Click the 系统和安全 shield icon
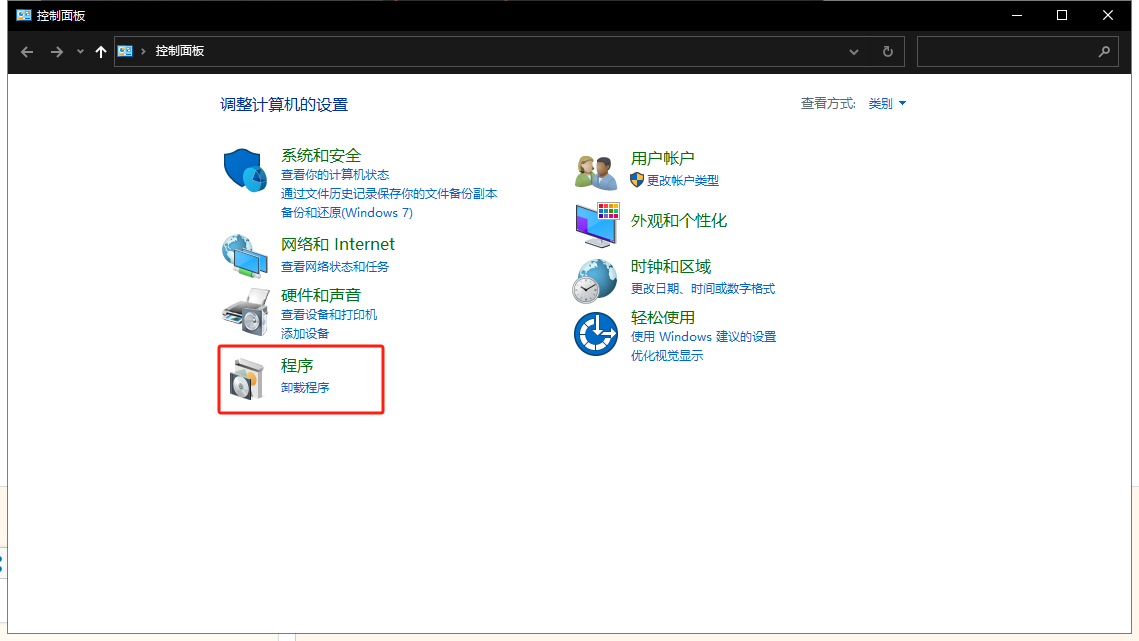 [x=245, y=170]
